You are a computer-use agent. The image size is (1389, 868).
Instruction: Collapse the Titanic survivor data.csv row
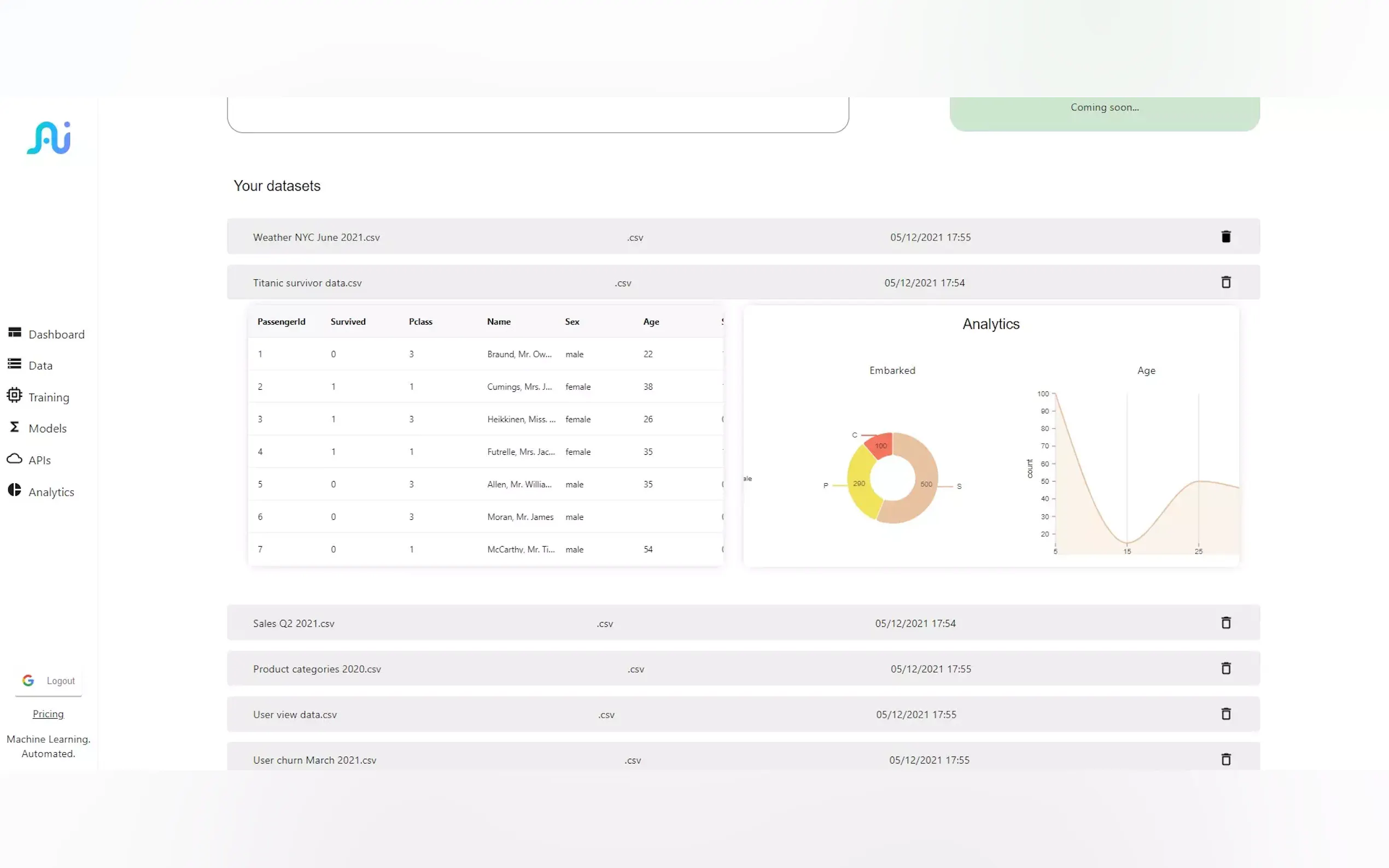click(307, 283)
